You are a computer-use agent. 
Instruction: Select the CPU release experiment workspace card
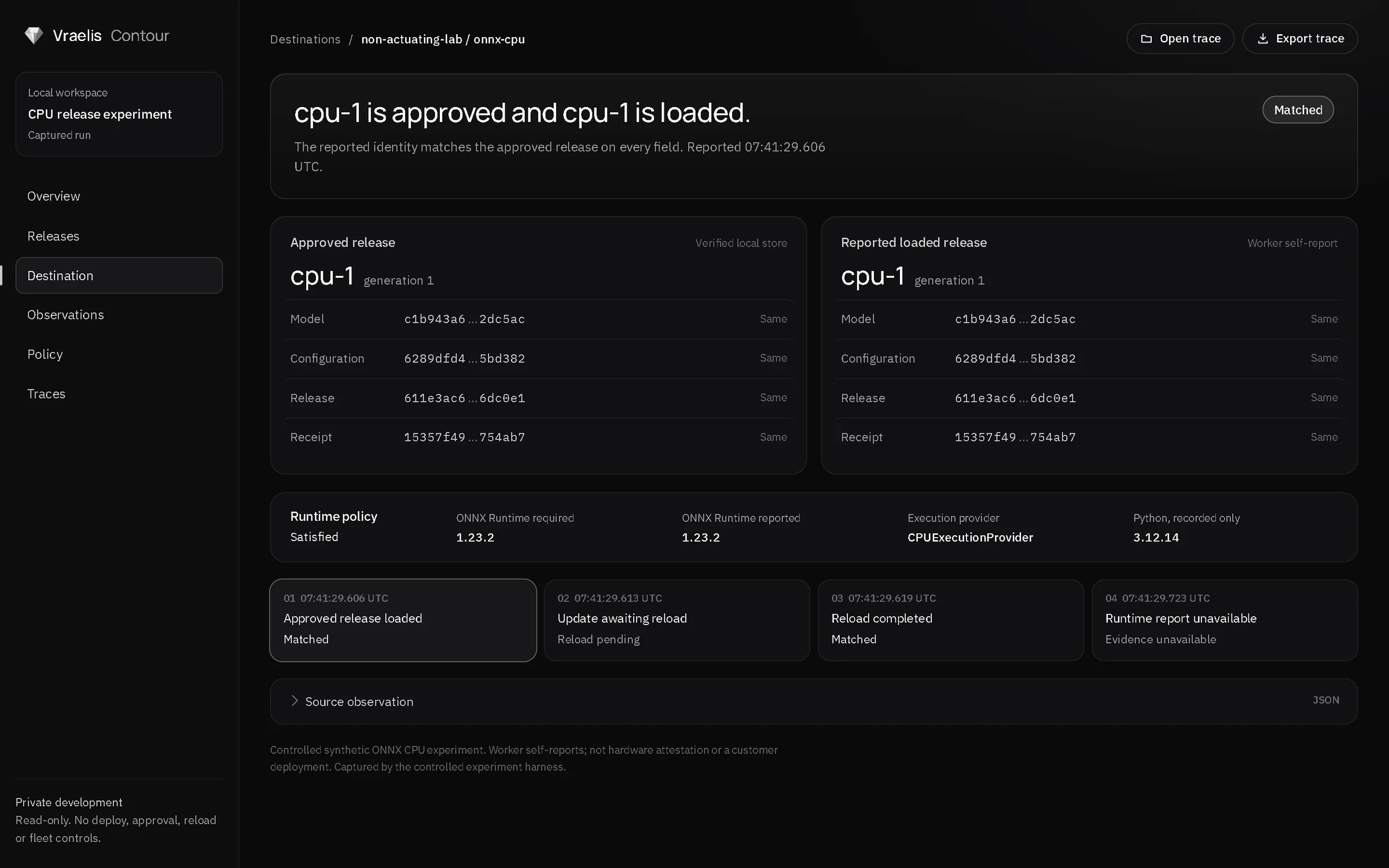119,114
